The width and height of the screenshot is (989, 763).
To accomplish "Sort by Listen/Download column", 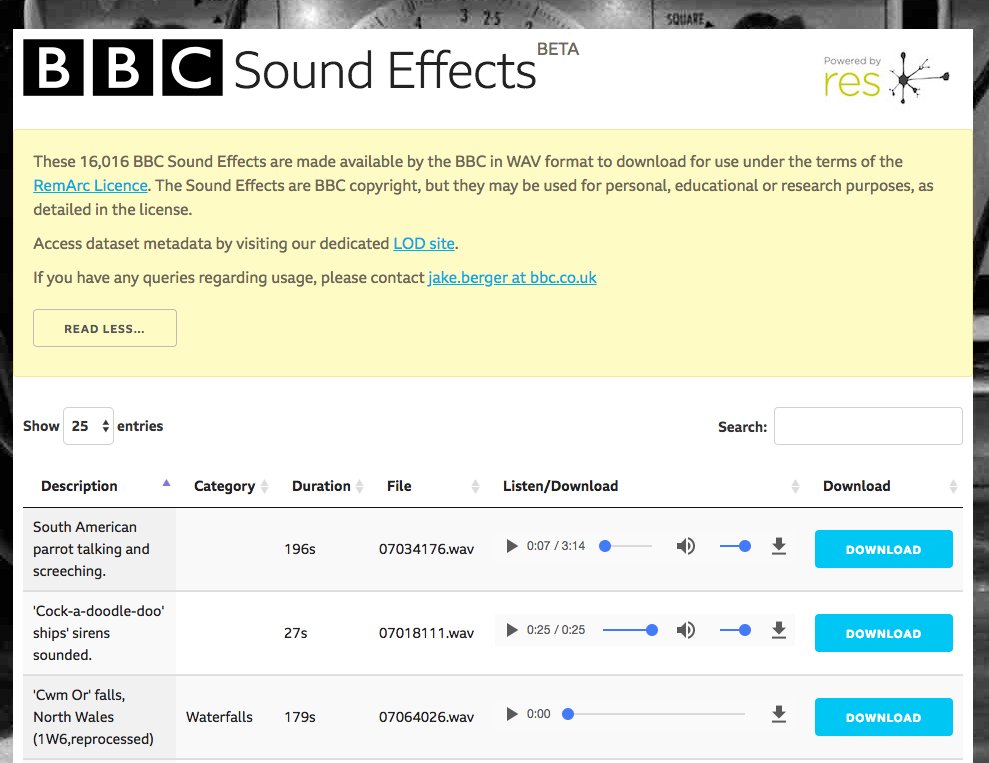I will 650,486.
